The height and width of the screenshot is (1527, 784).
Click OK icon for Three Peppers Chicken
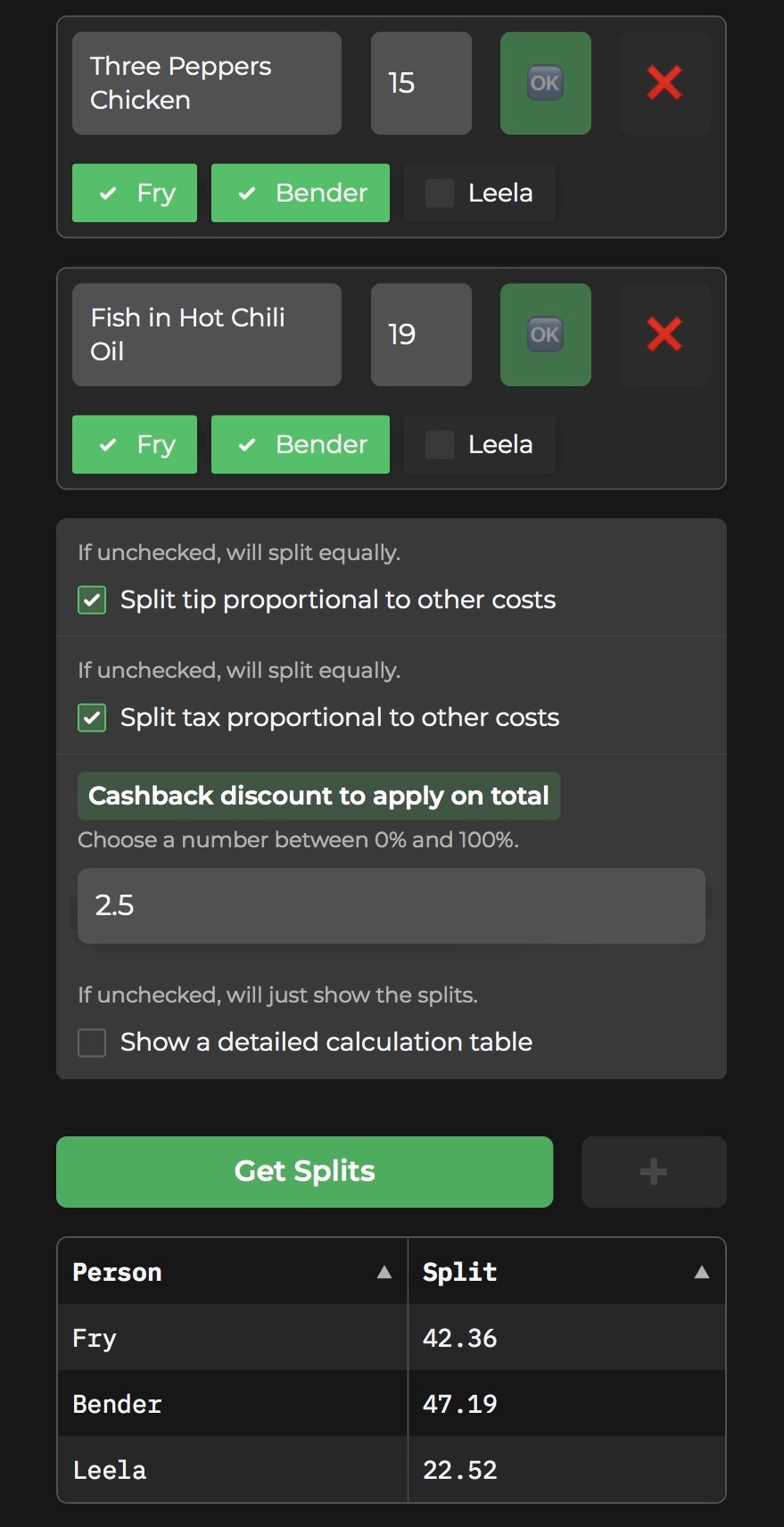click(545, 83)
